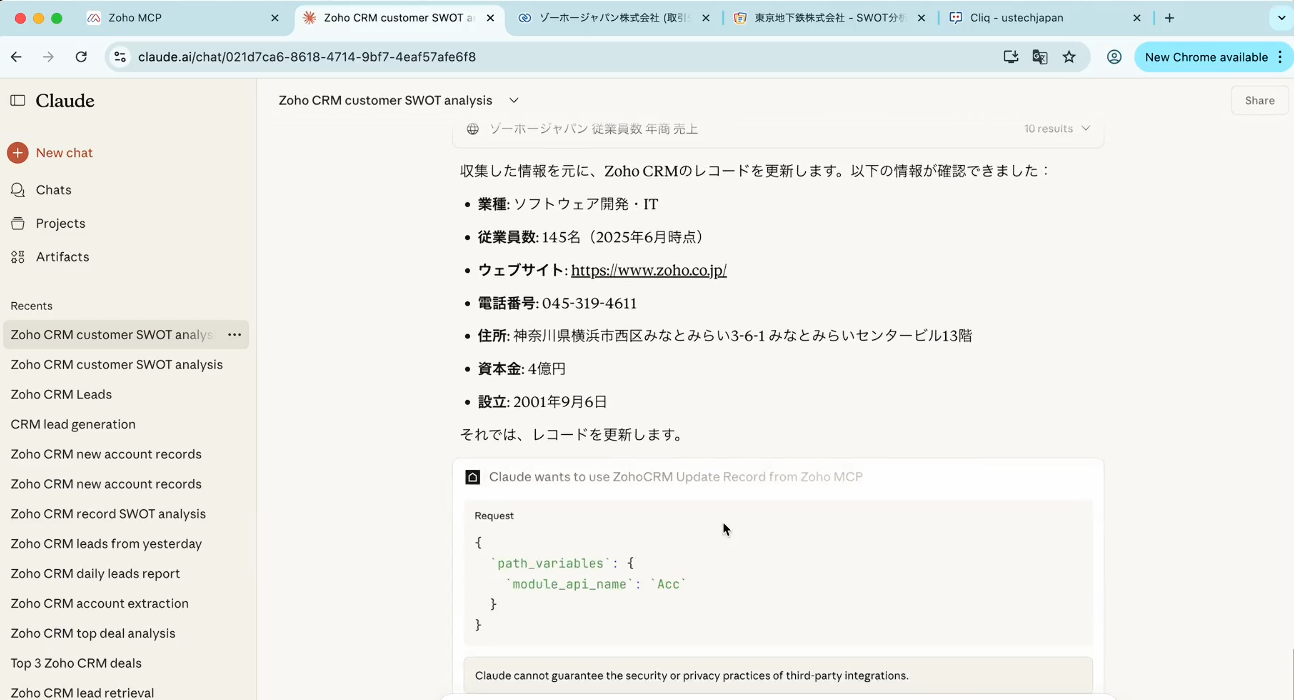Bookmark this page with the star icon

click(1069, 57)
